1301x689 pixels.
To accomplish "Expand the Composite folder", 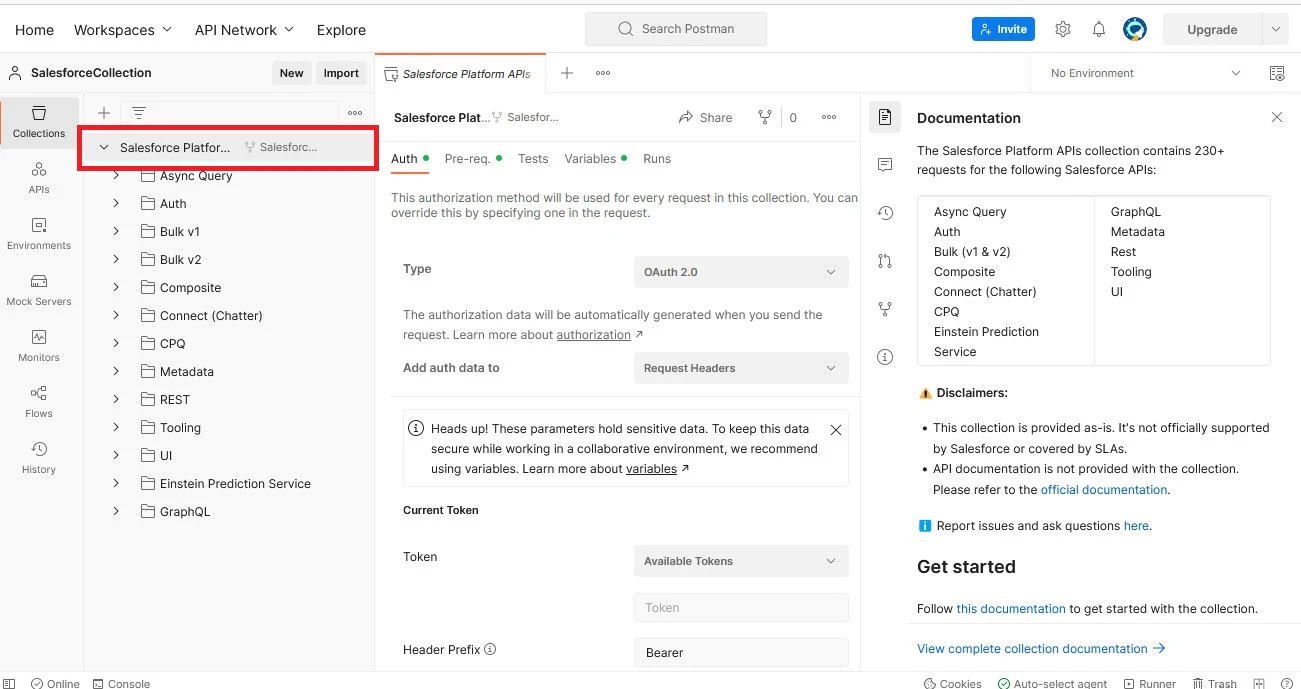I will 116,287.
